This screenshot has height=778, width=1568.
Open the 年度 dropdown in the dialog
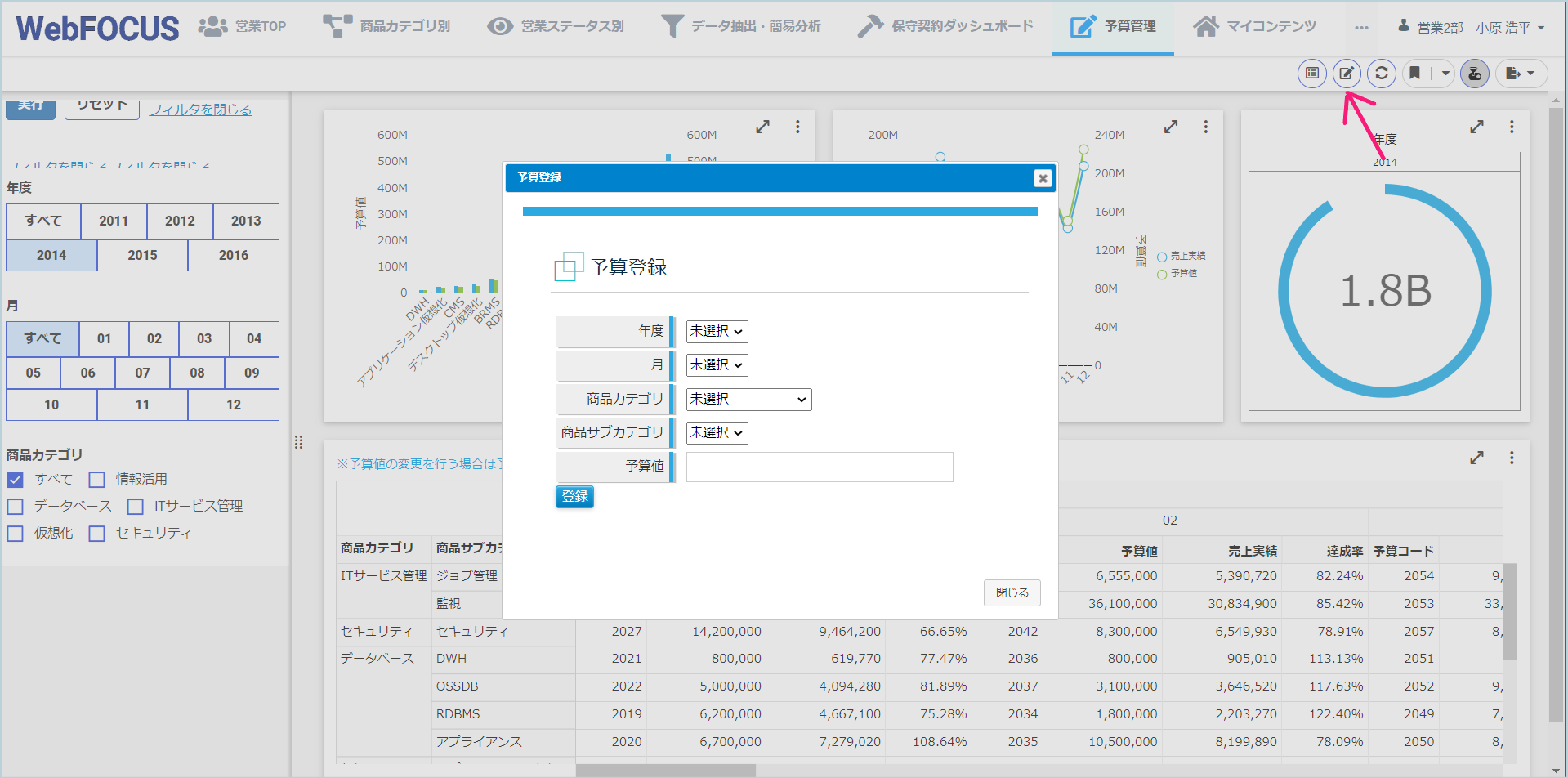tap(717, 332)
